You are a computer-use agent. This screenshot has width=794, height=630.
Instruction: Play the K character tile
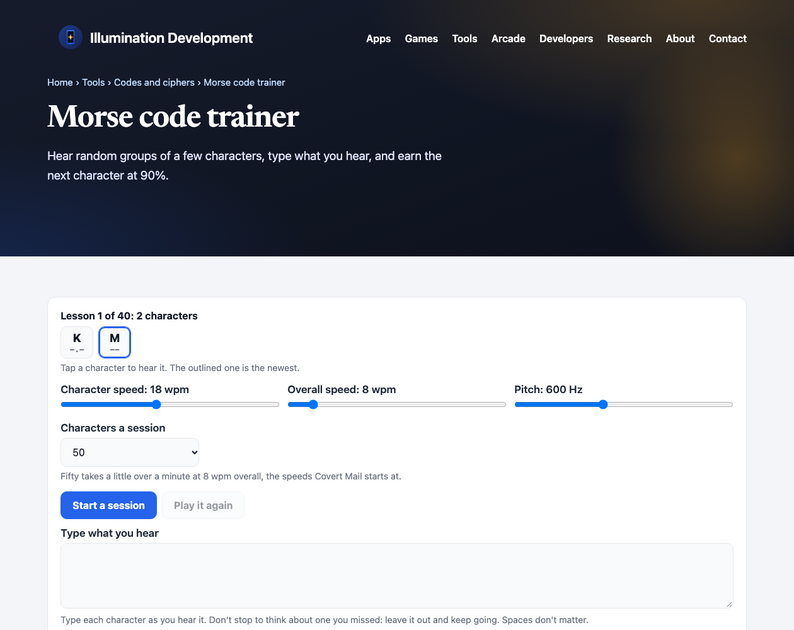77,342
